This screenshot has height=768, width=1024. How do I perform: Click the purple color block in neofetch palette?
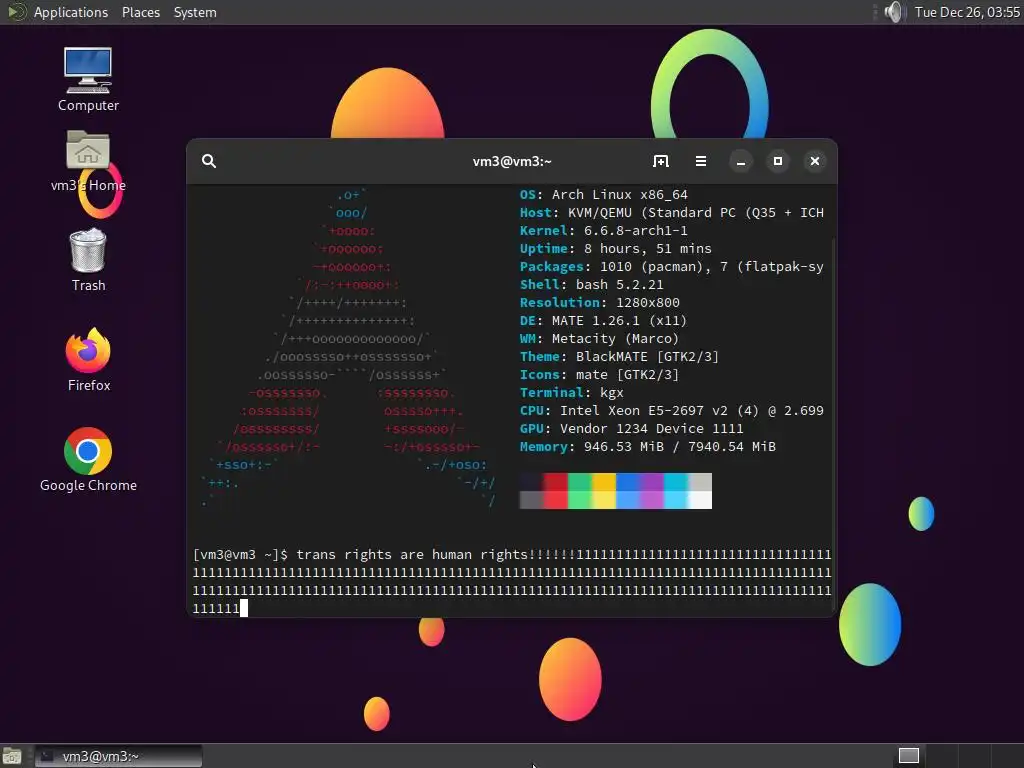[652, 490]
